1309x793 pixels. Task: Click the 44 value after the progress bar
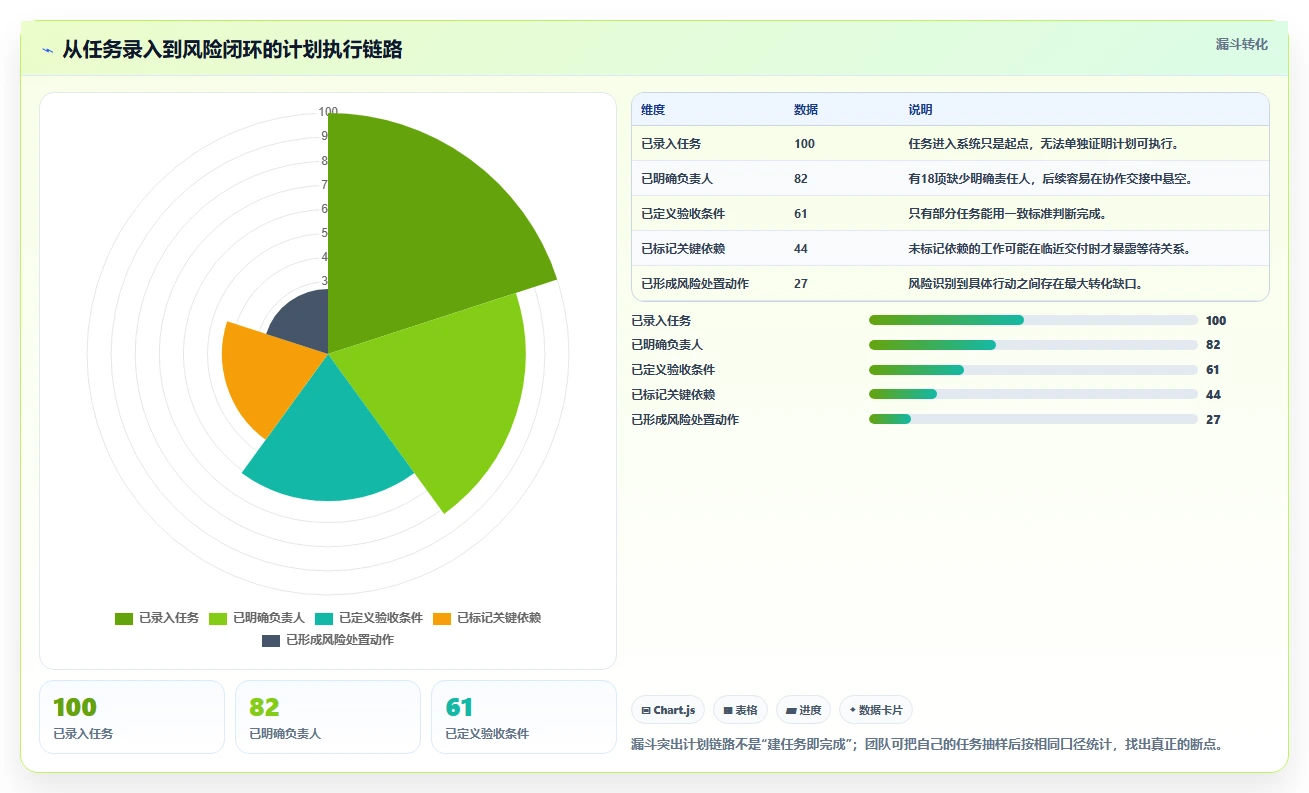(x=1213, y=395)
